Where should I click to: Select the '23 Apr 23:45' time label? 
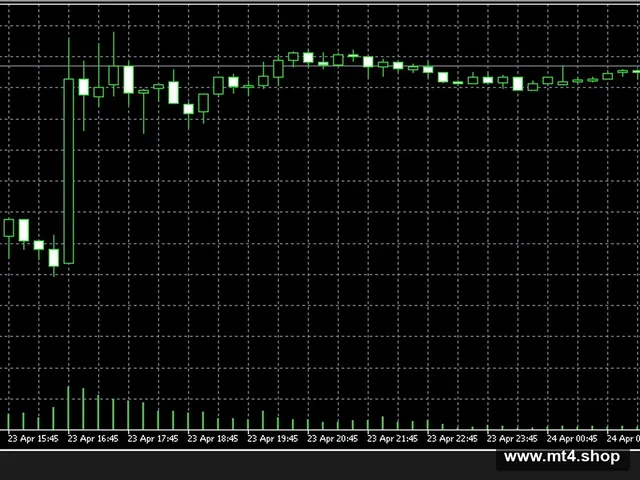[x=512, y=439]
